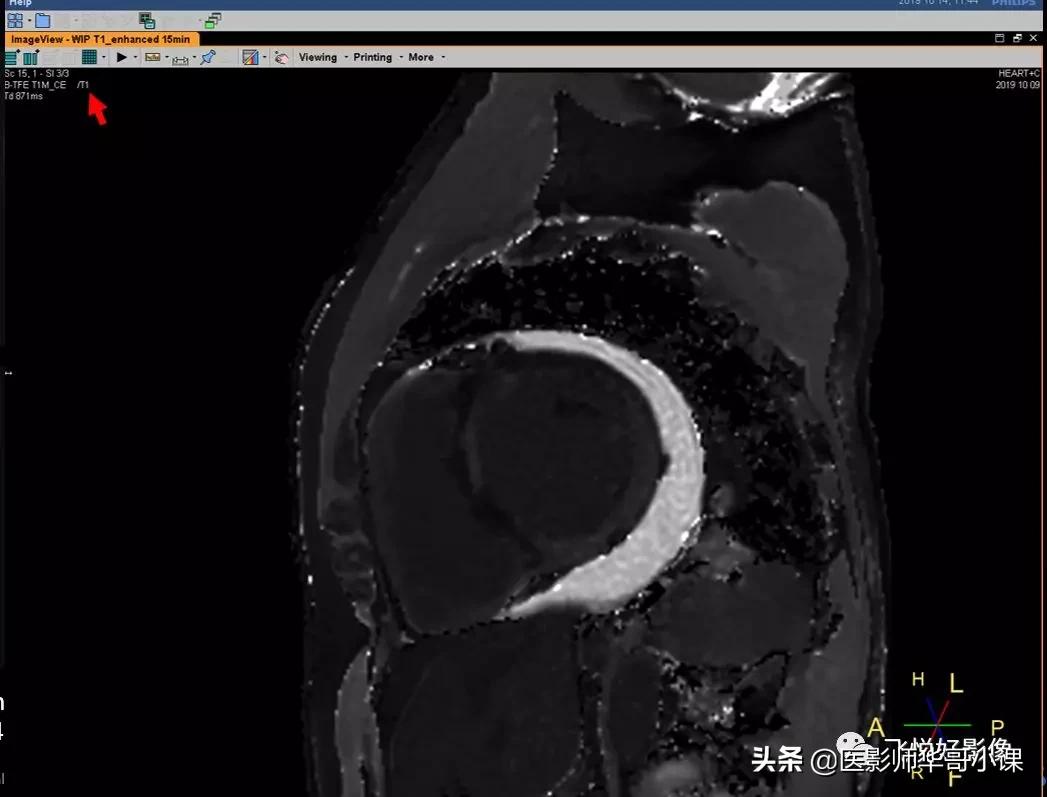Expand the grid layout dropdown arrow
Image resolution: width=1047 pixels, height=797 pixels.
point(103,57)
